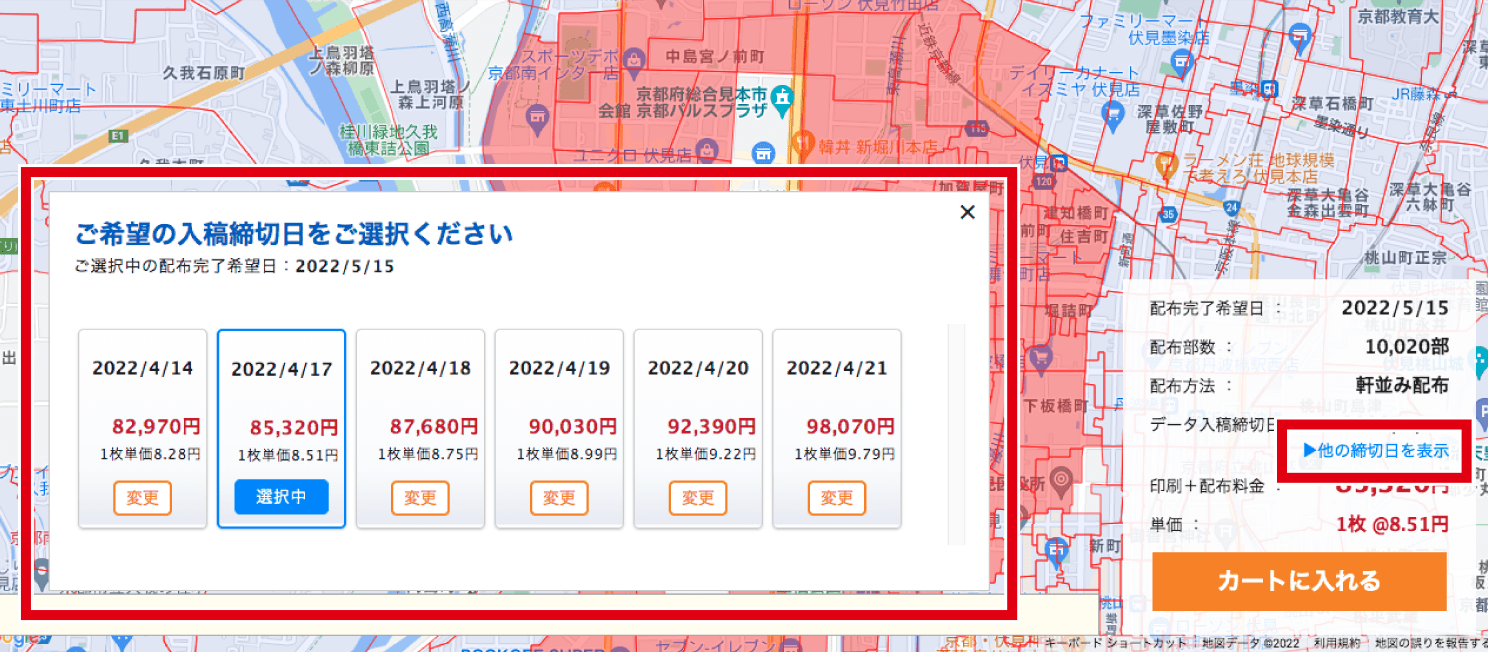Click the 選択中 button for 2022/4/17

pos(281,497)
